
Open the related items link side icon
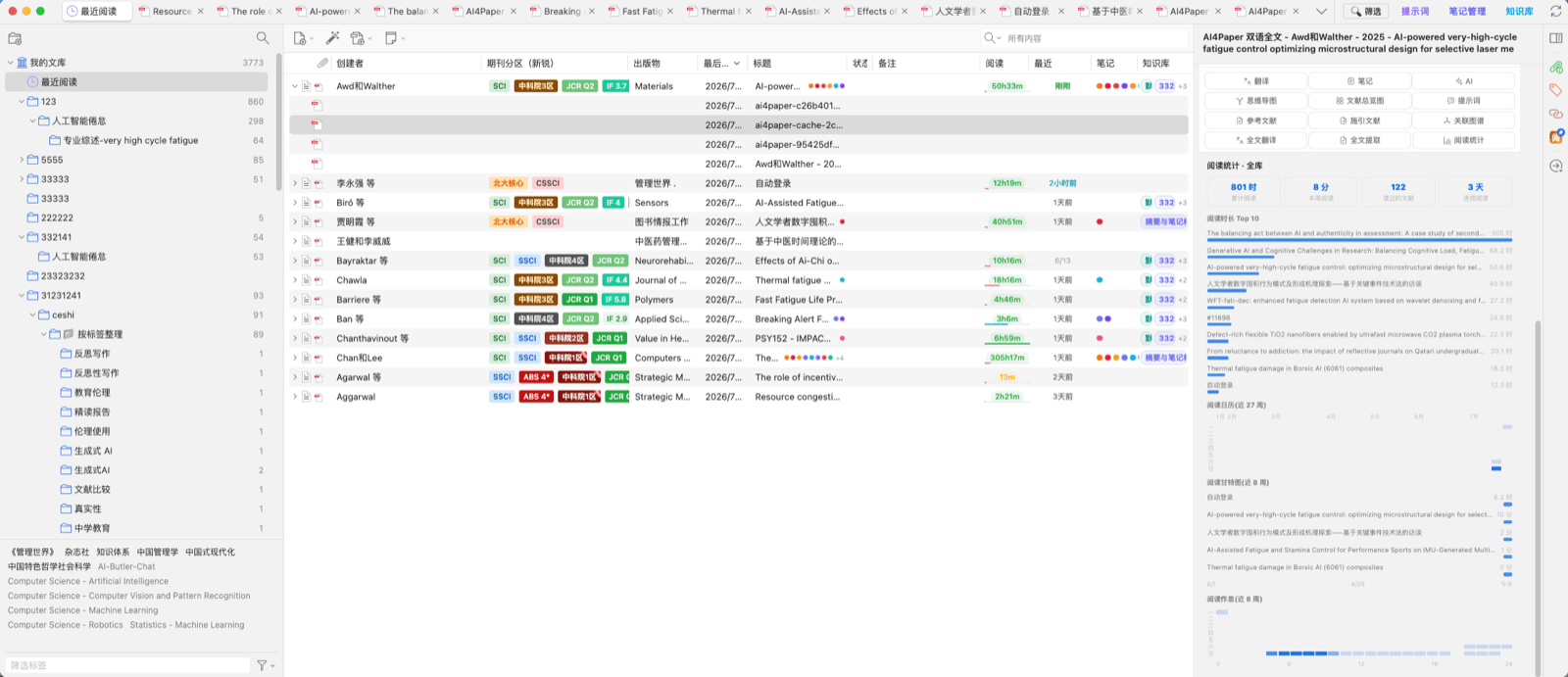pyautogui.click(x=1555, y=114)
